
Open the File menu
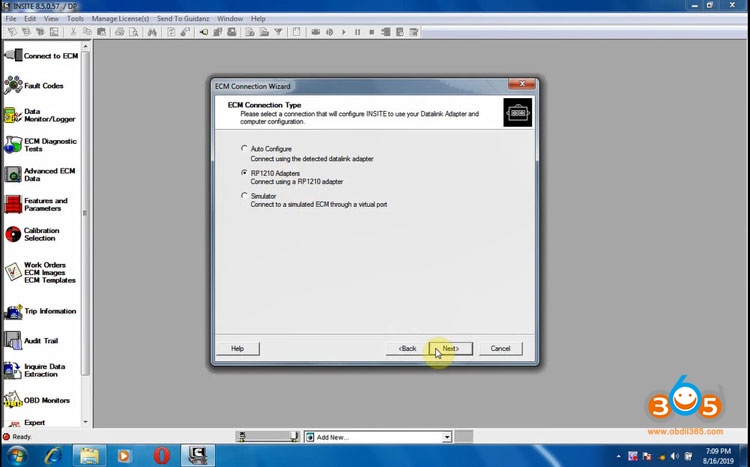point(11,19)
